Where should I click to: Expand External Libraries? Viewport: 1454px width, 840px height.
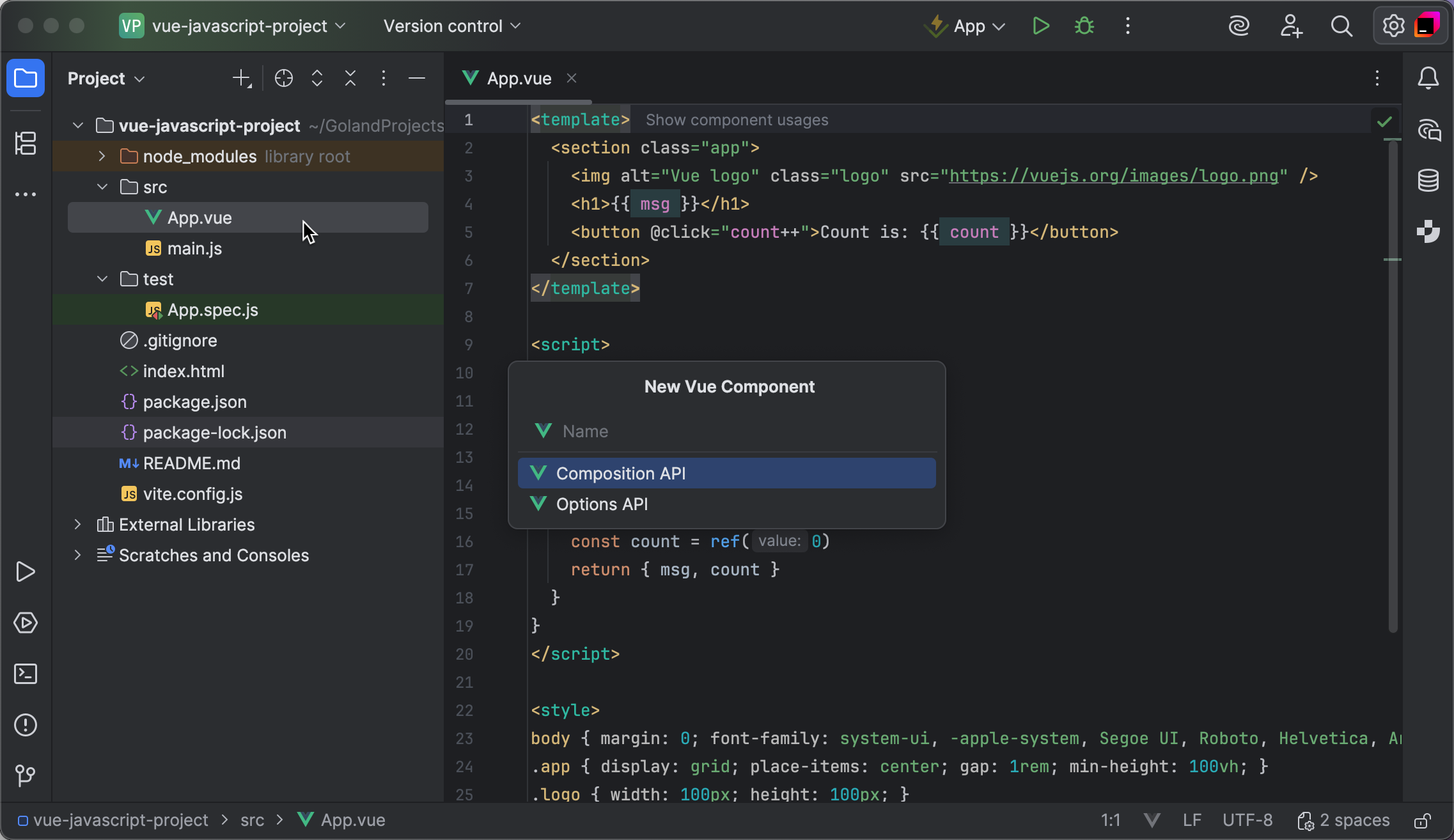(x=77, y=524)
